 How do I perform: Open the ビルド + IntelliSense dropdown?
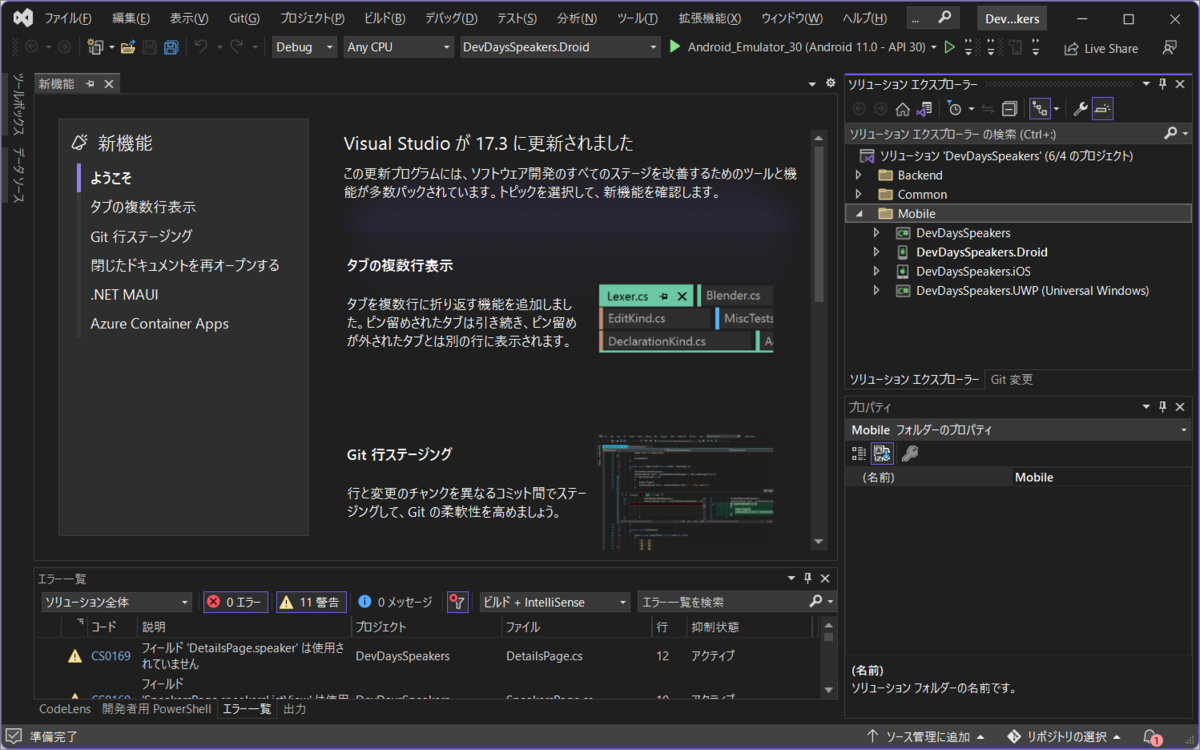coord(555,602)
